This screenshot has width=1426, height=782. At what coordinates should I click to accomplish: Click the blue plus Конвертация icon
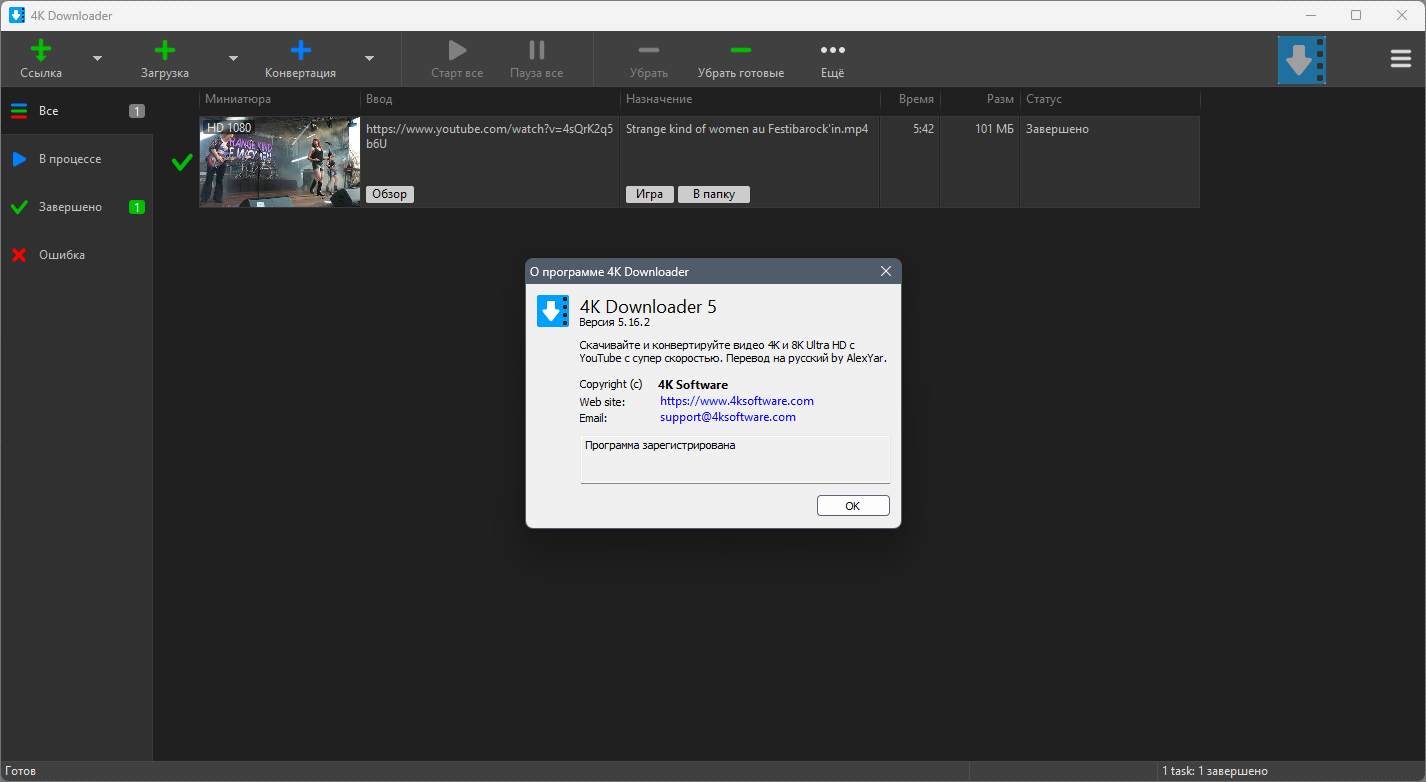(x=300, y=50)
